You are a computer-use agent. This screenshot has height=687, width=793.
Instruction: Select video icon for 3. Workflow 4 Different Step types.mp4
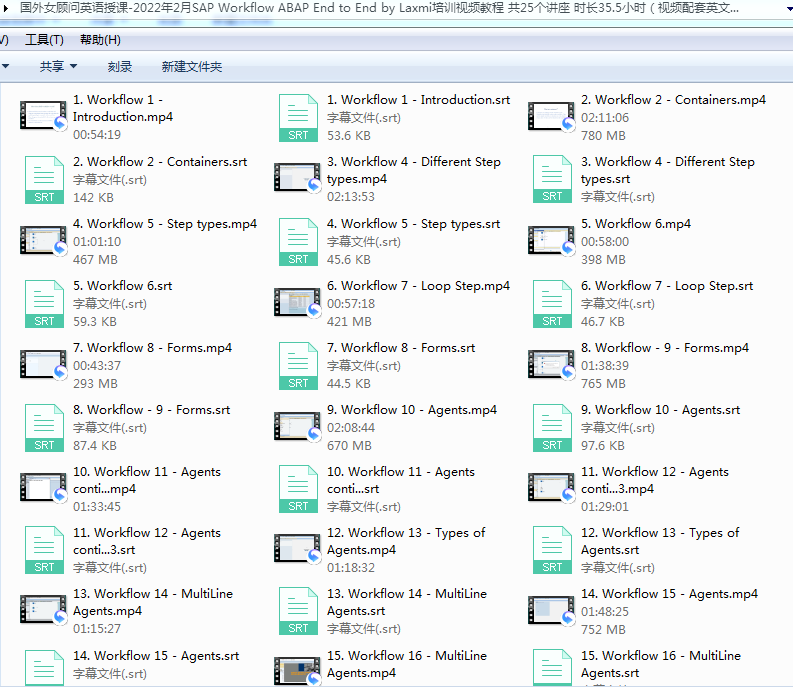point(297,177)
